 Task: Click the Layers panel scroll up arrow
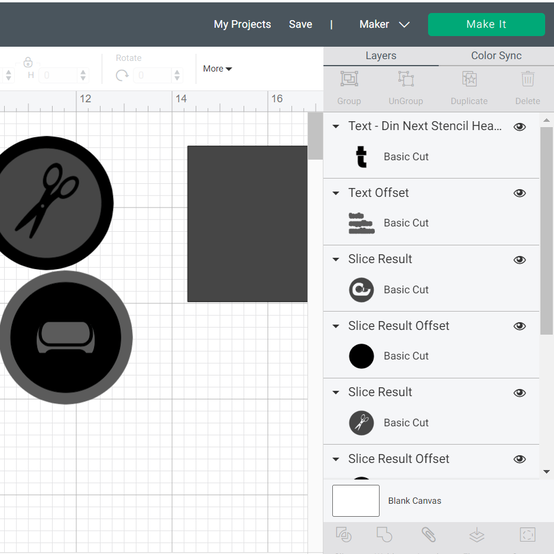(547, 120)
